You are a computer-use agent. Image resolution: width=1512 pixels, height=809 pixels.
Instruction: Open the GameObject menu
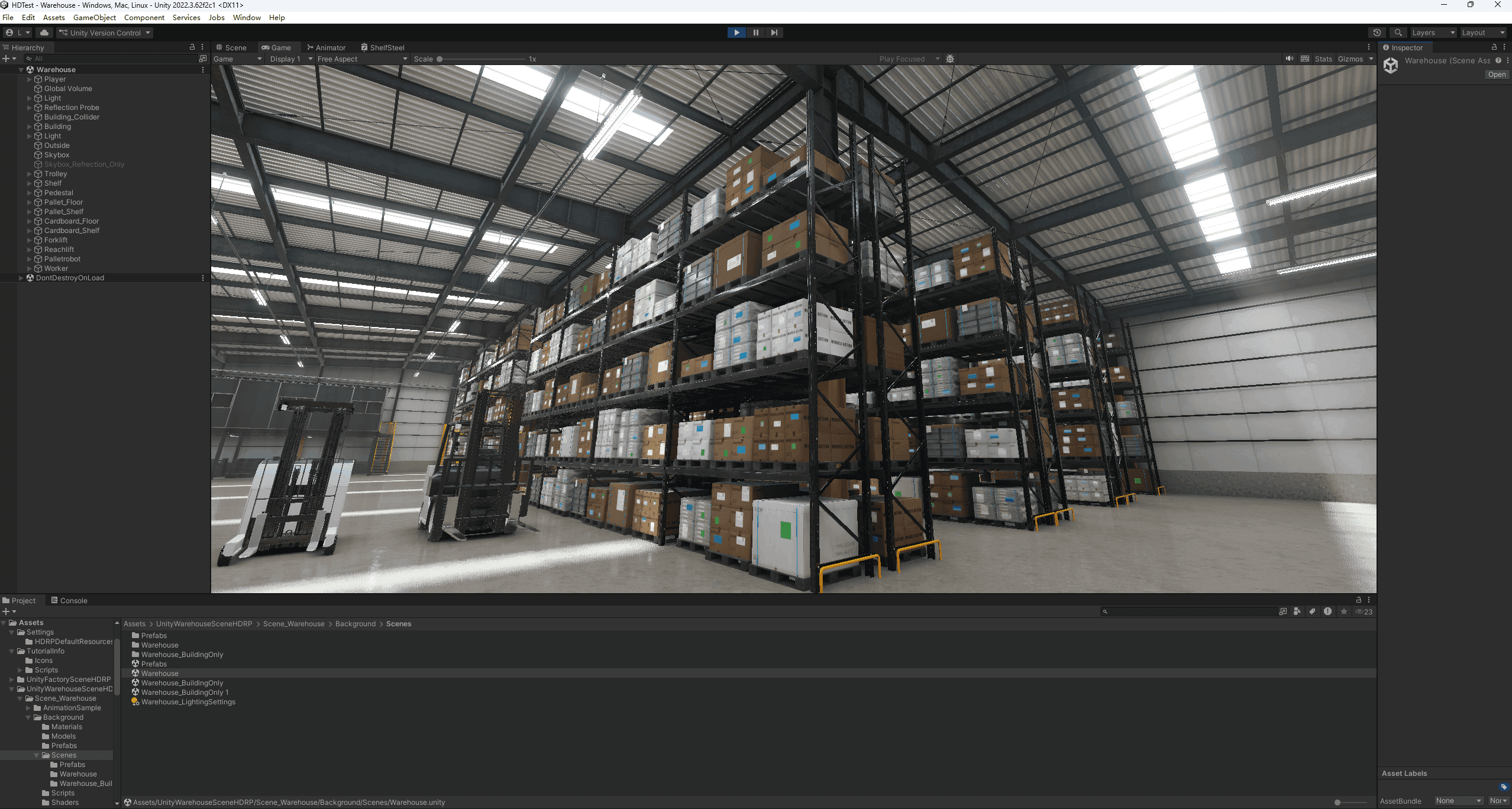pos(94,17)
